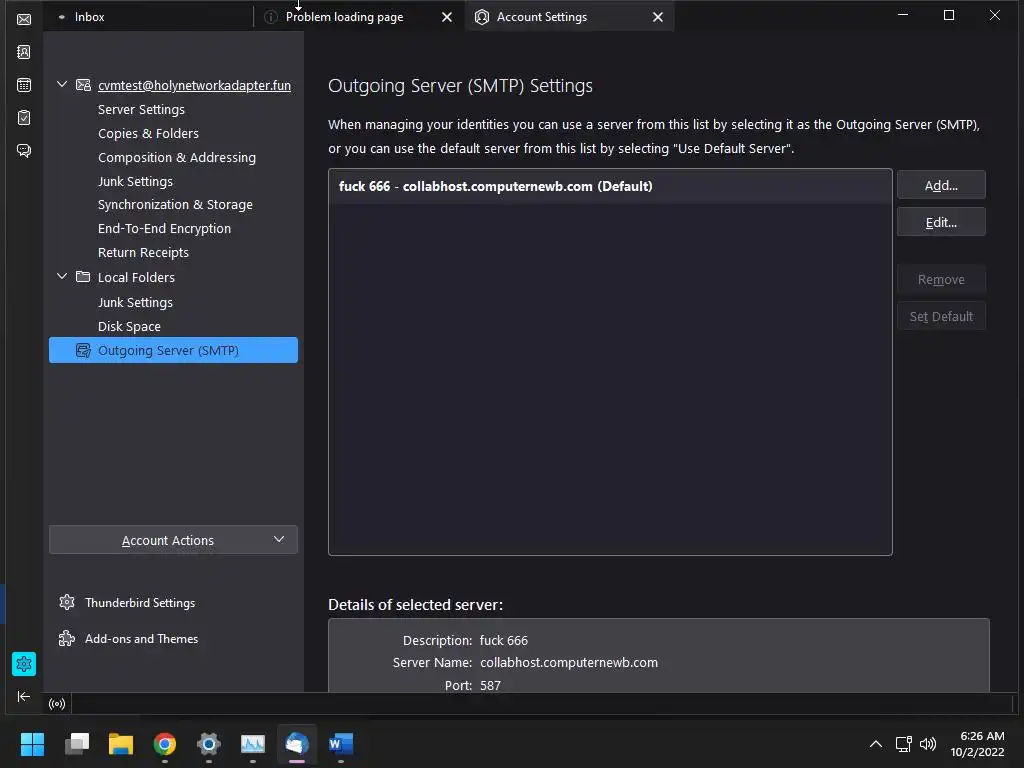The image size is (1024, 768).
Task: Click Thunderbird icon on taskbar
Action: (x=297, y=744)
